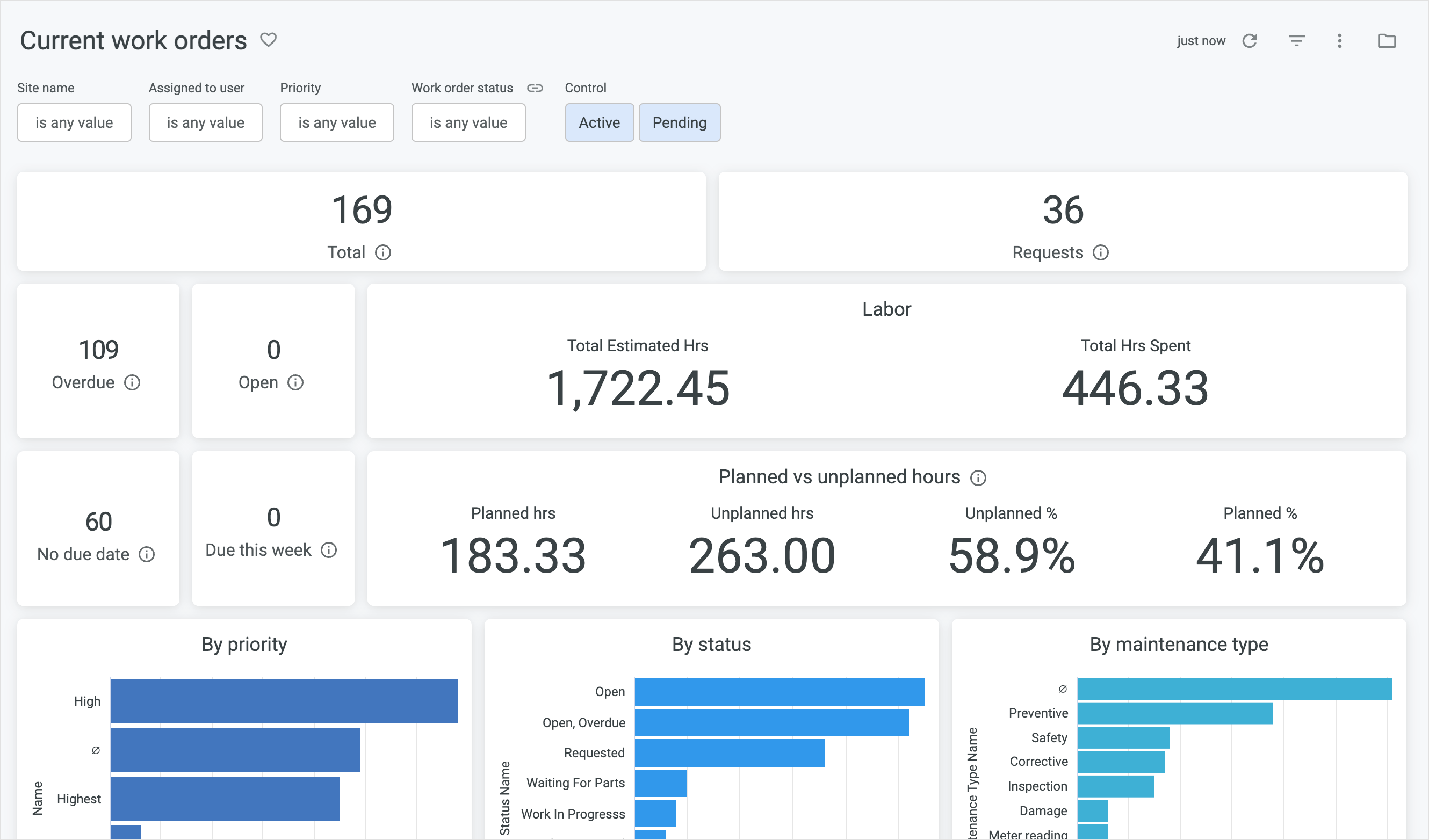1429x840 pixels.
Task: Click the No due date info icon
Action: 147,554
